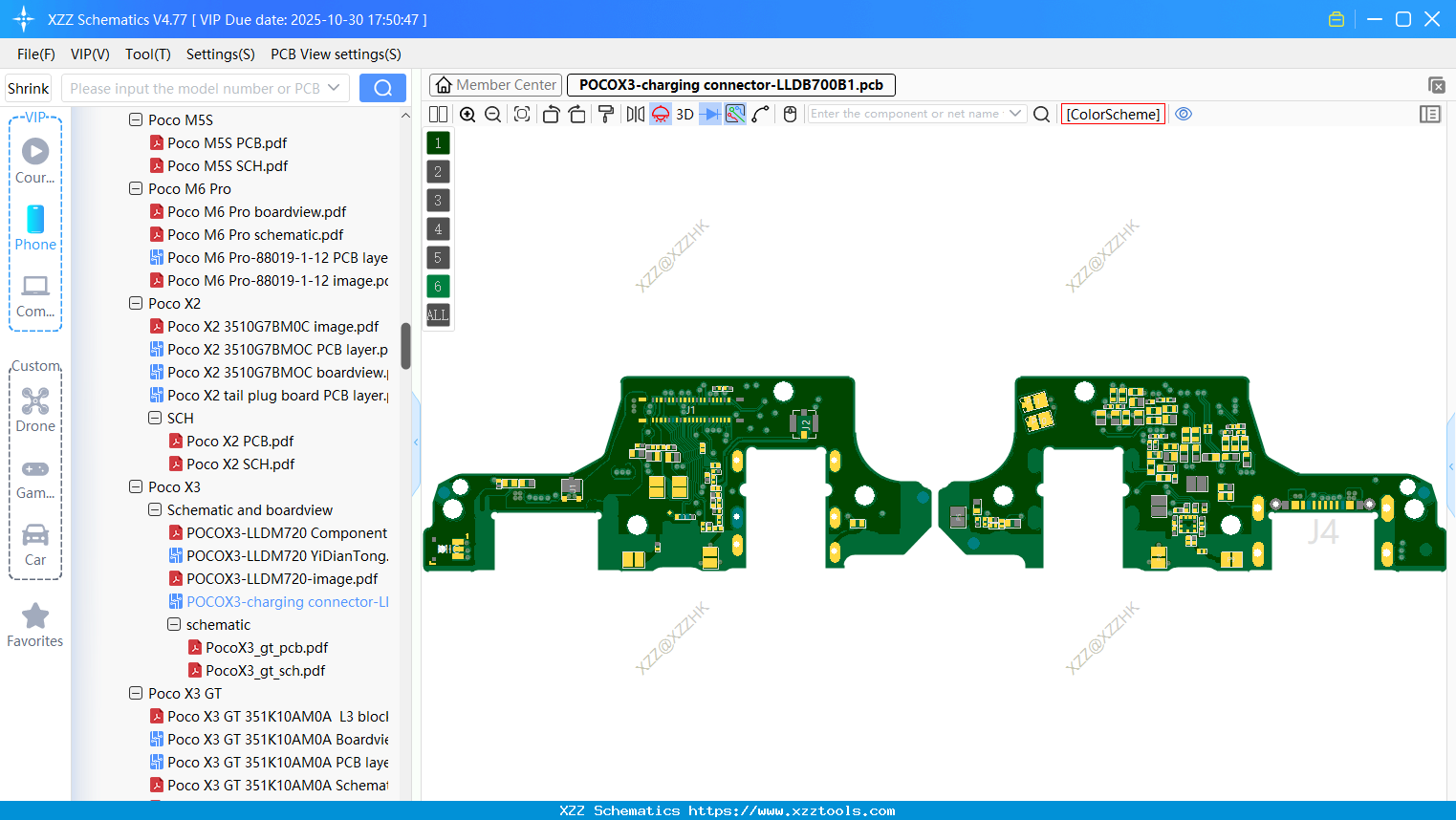Screen dimensions: 1456x820
Task: Open the VIP(V) menu
Action: click(x=90, y=54)
